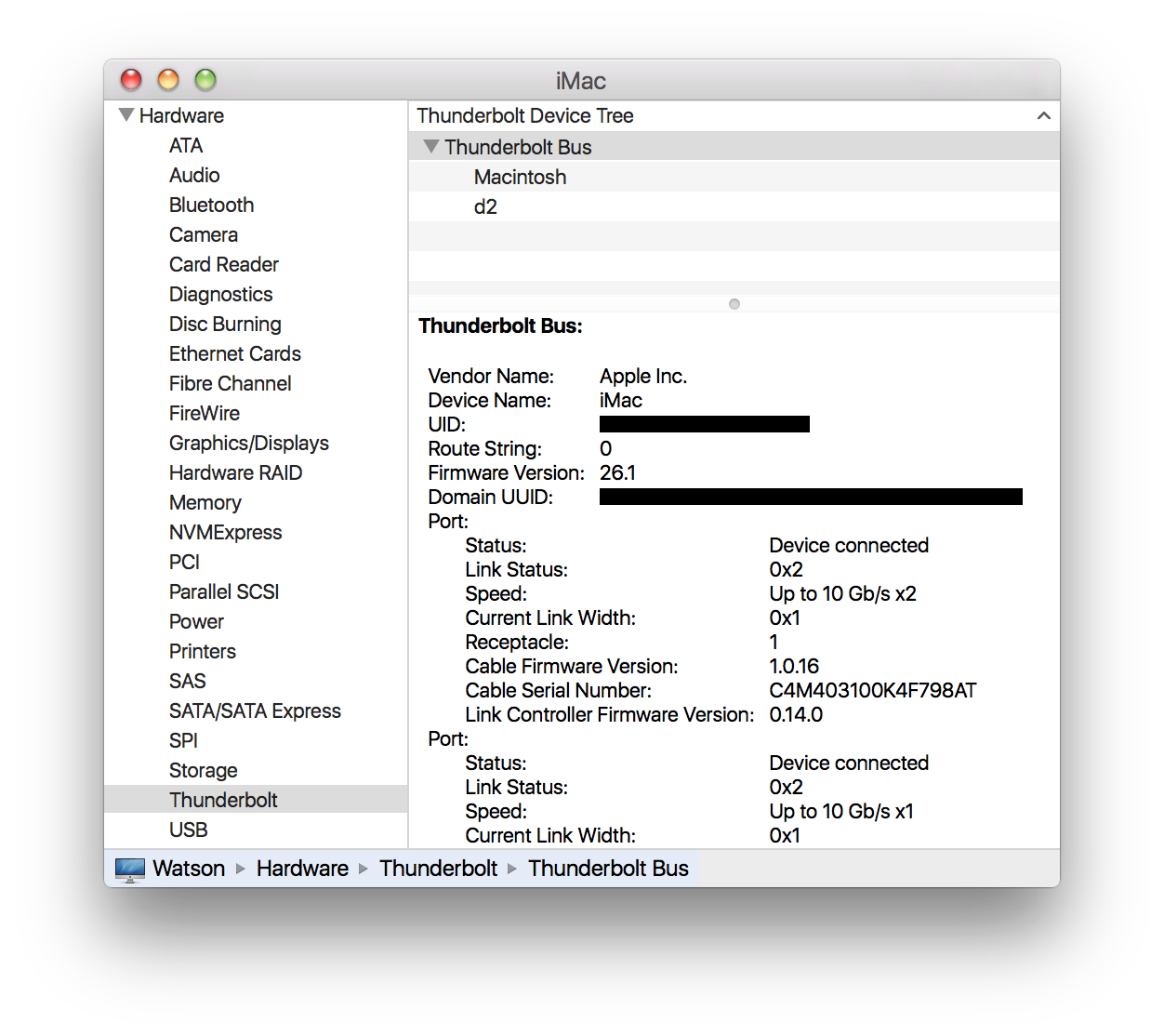Viewport: 1164px width, 1036px height.
Task: Click the cable serial number C4M403100K4F798AT
Action: 873,690
